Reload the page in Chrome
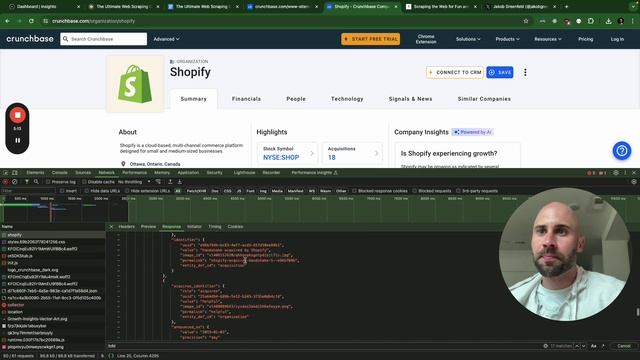Screen dimensions: 640x360 pyautogui.click(x=31, y=21)
